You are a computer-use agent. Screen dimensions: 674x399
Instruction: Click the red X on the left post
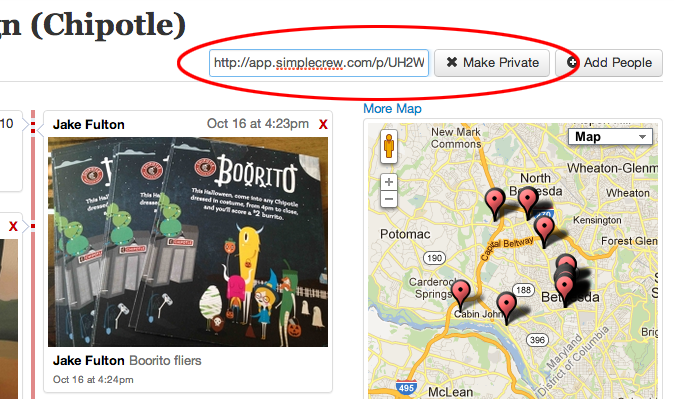pyautogui.click(x=13, y=226)
